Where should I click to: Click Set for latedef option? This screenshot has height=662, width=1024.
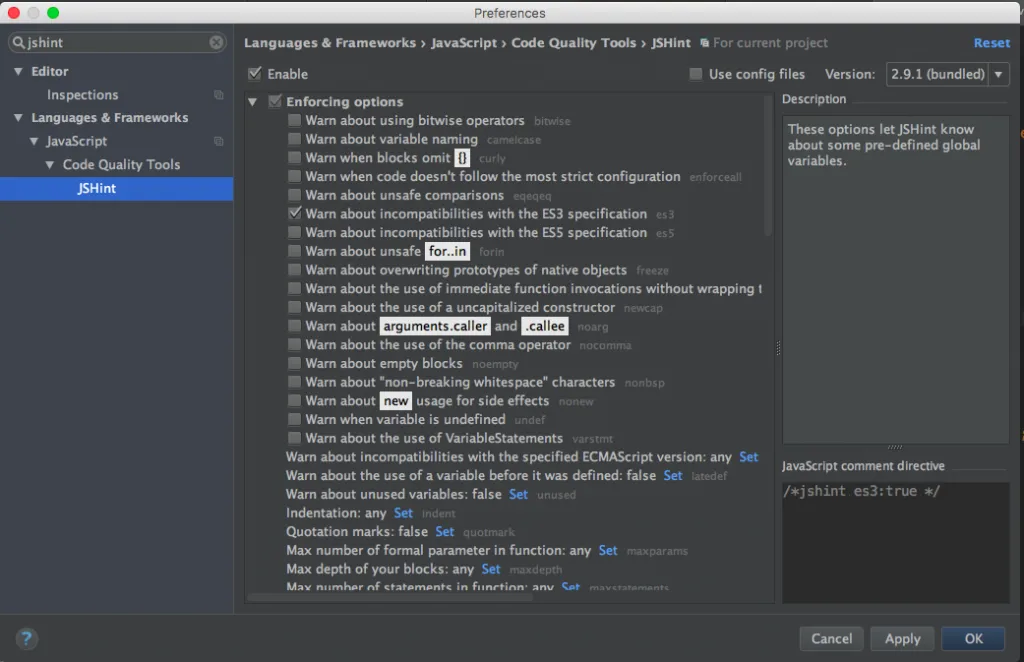pyautogui.click(x=673, y=475)
